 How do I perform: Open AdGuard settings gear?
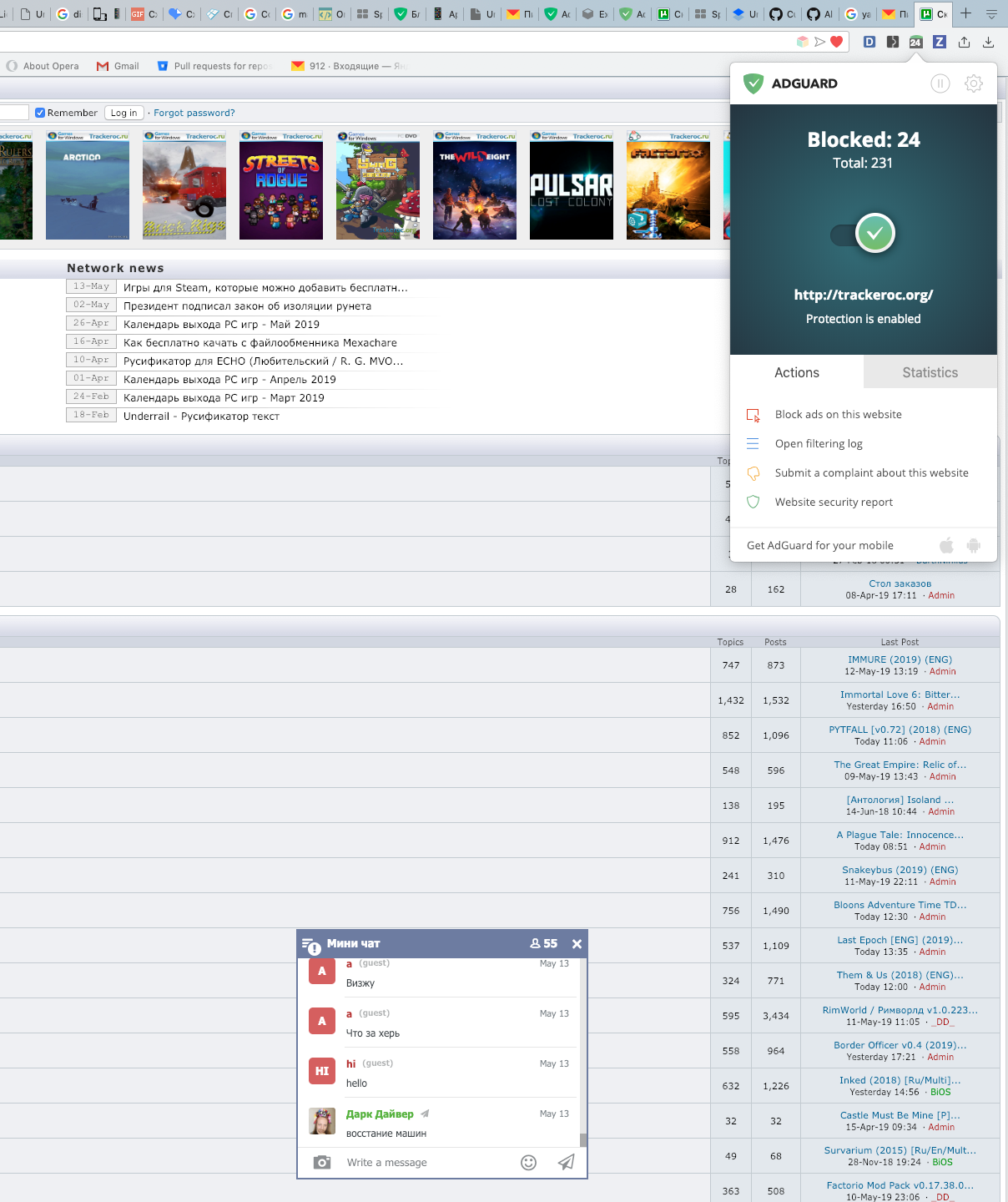(x=973, y=83)
